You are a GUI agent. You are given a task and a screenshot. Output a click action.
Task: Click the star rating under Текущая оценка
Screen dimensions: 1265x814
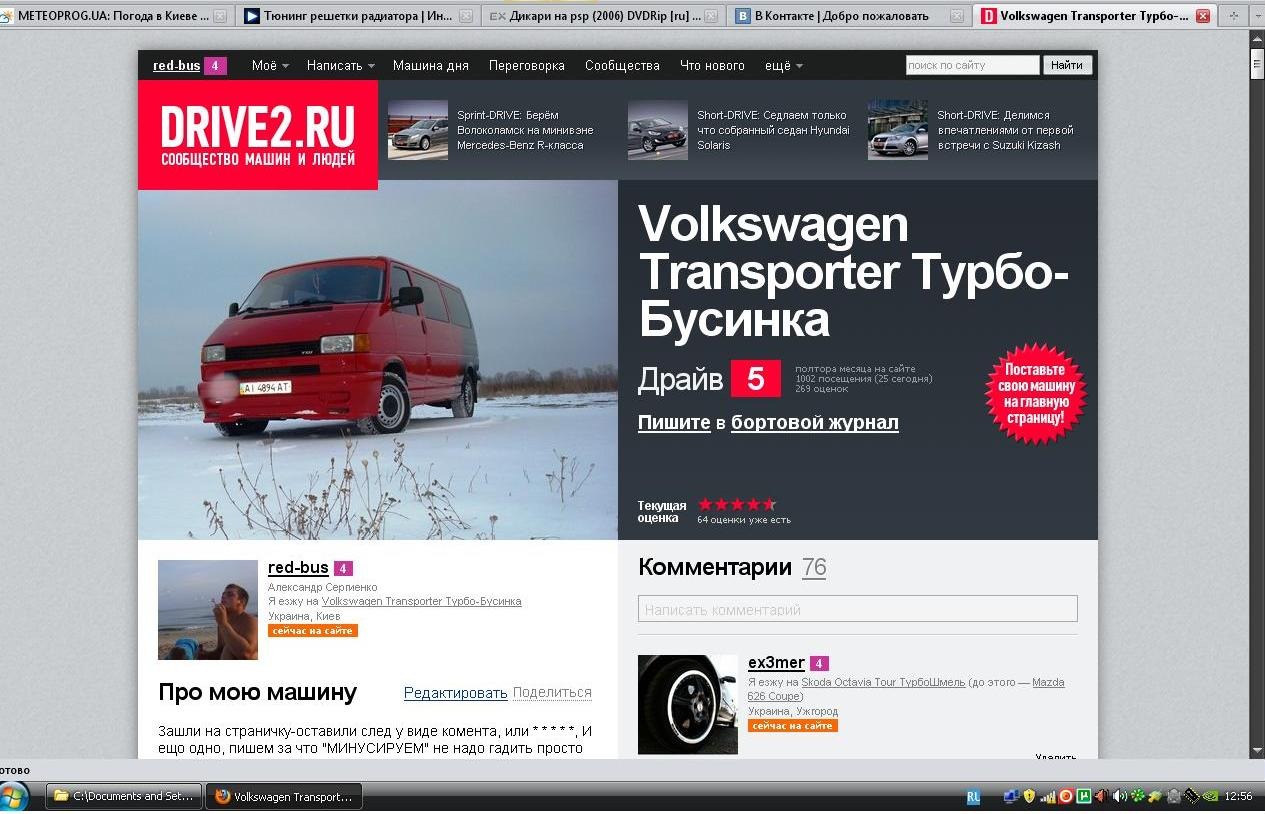[737, 504]
